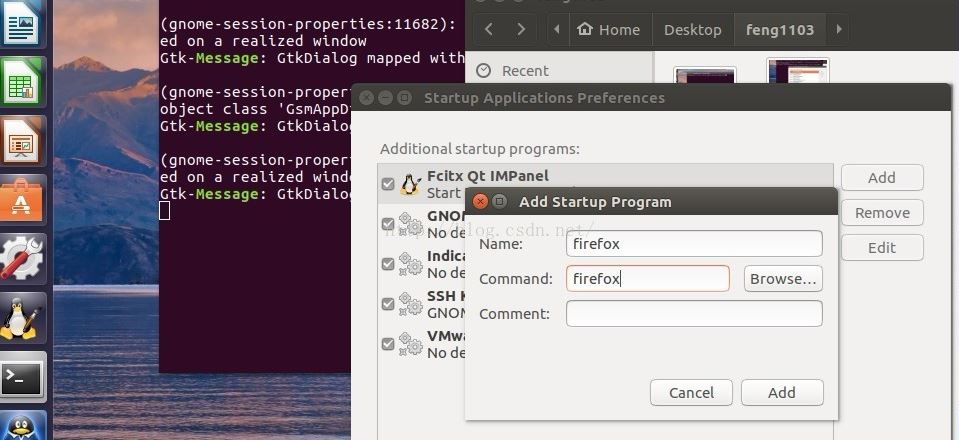
Task: Launch LibreOffice Calc from the dock
Action: tap(23, 81)
